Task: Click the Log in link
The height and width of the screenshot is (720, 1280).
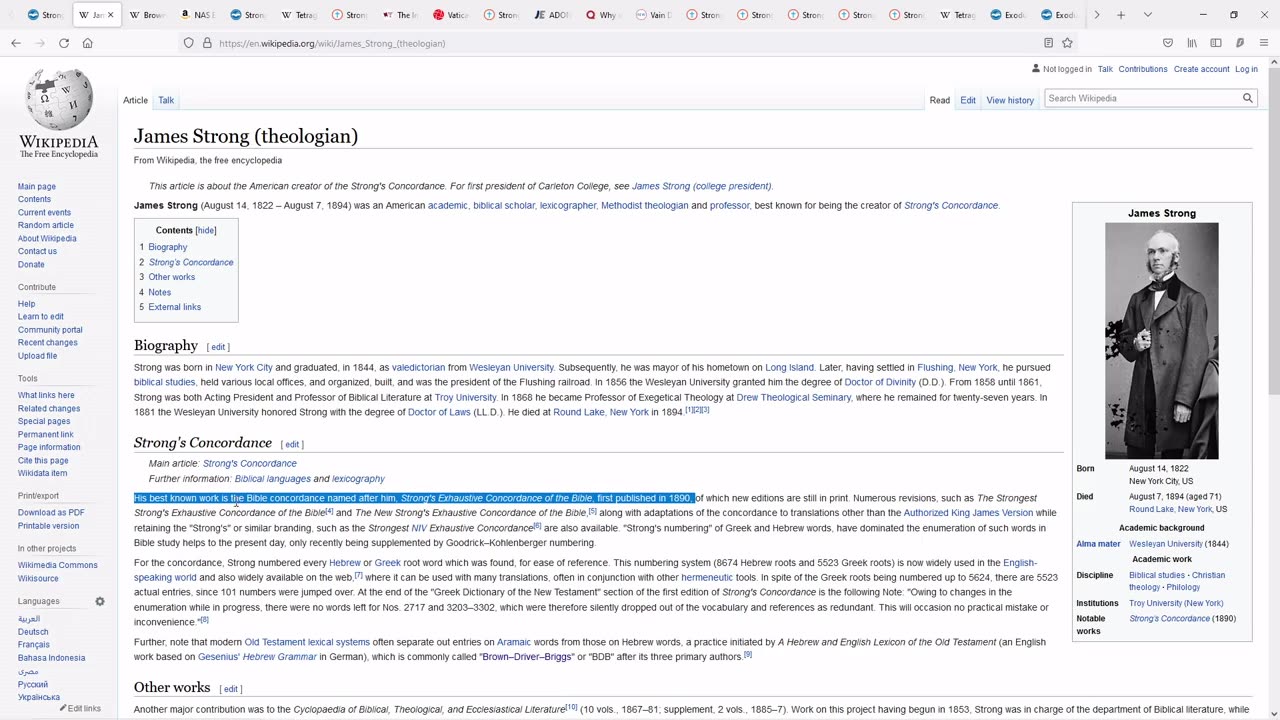Action: (x=1246, y=69)
